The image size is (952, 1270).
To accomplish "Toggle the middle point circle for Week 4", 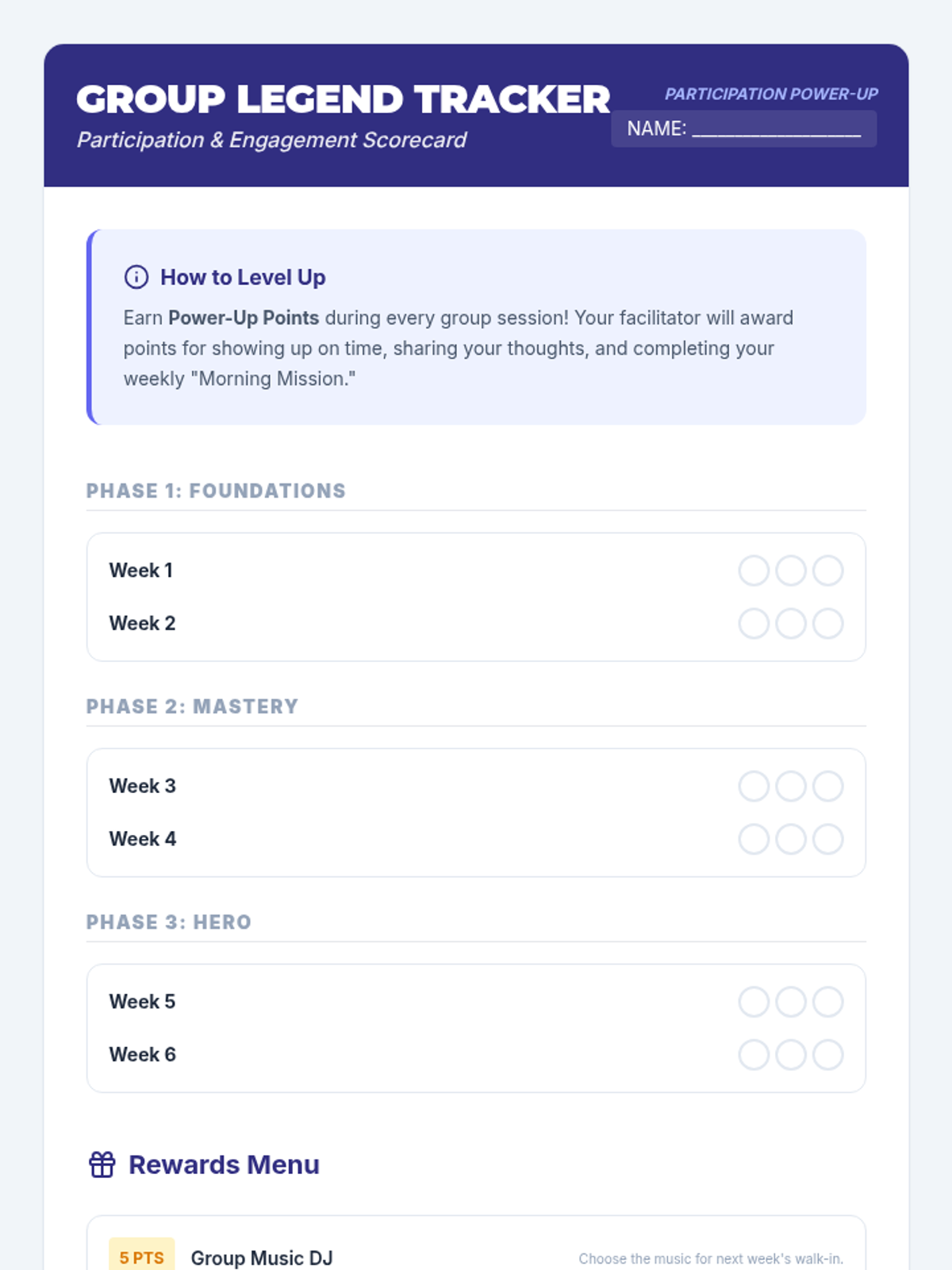I will click(791, 839).
